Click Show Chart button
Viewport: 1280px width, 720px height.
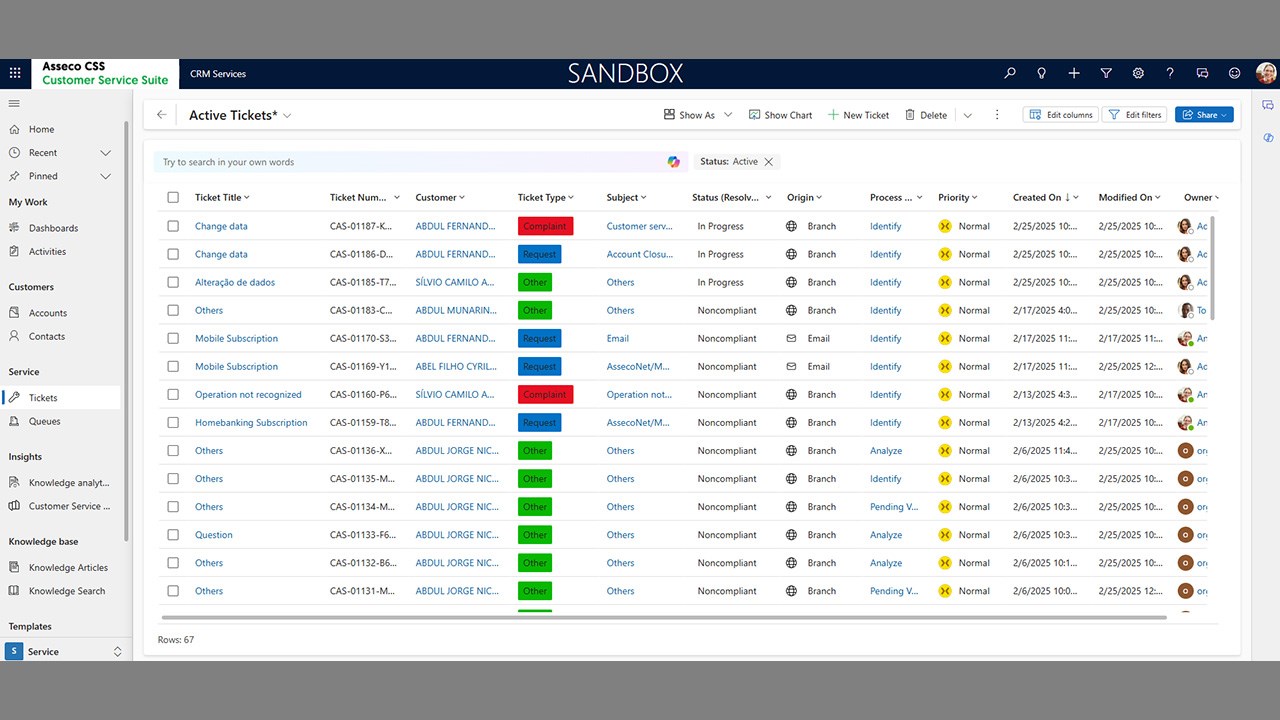pos(780,115)
